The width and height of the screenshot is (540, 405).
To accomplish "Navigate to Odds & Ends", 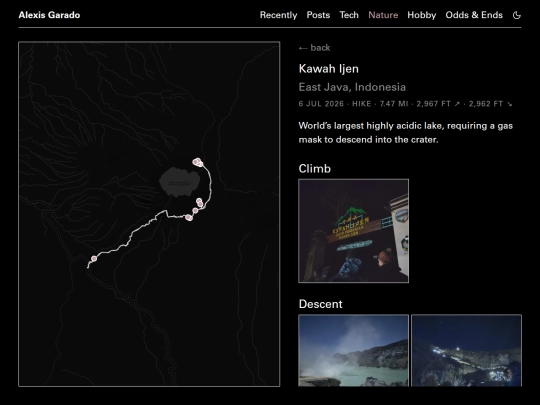I will 474,15.
